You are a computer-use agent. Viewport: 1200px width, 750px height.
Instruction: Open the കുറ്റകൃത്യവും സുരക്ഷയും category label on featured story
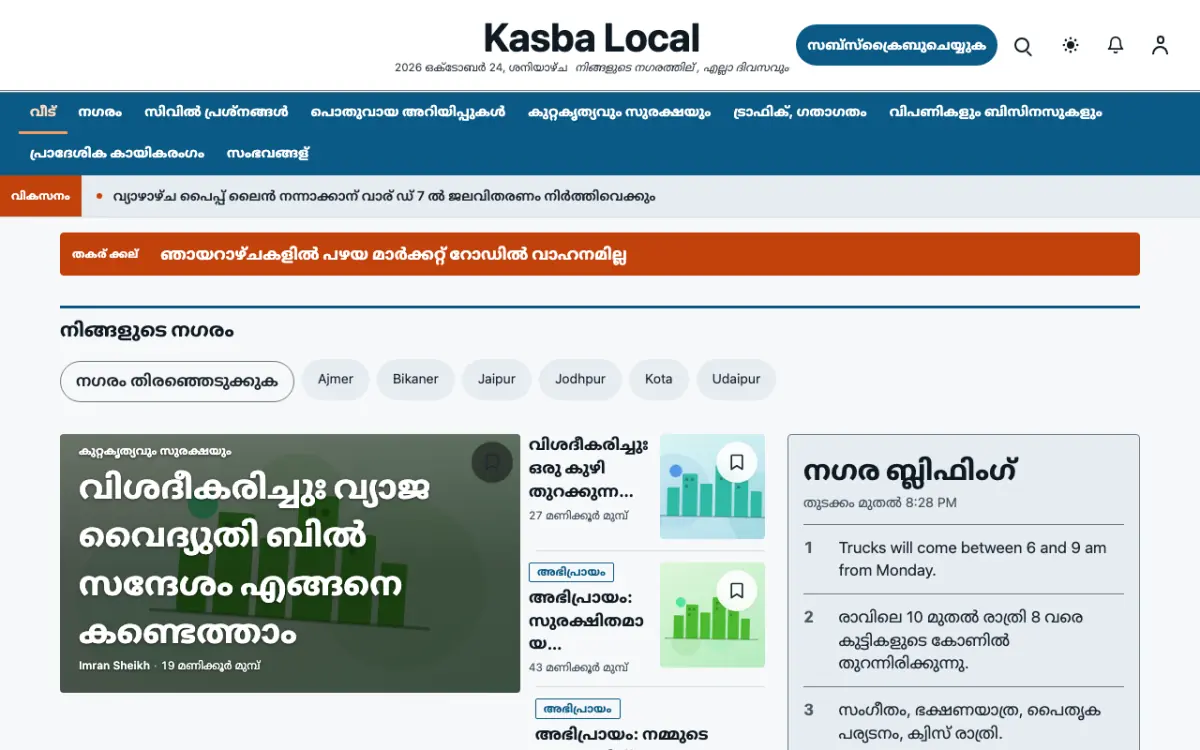(x=155, y=451)
